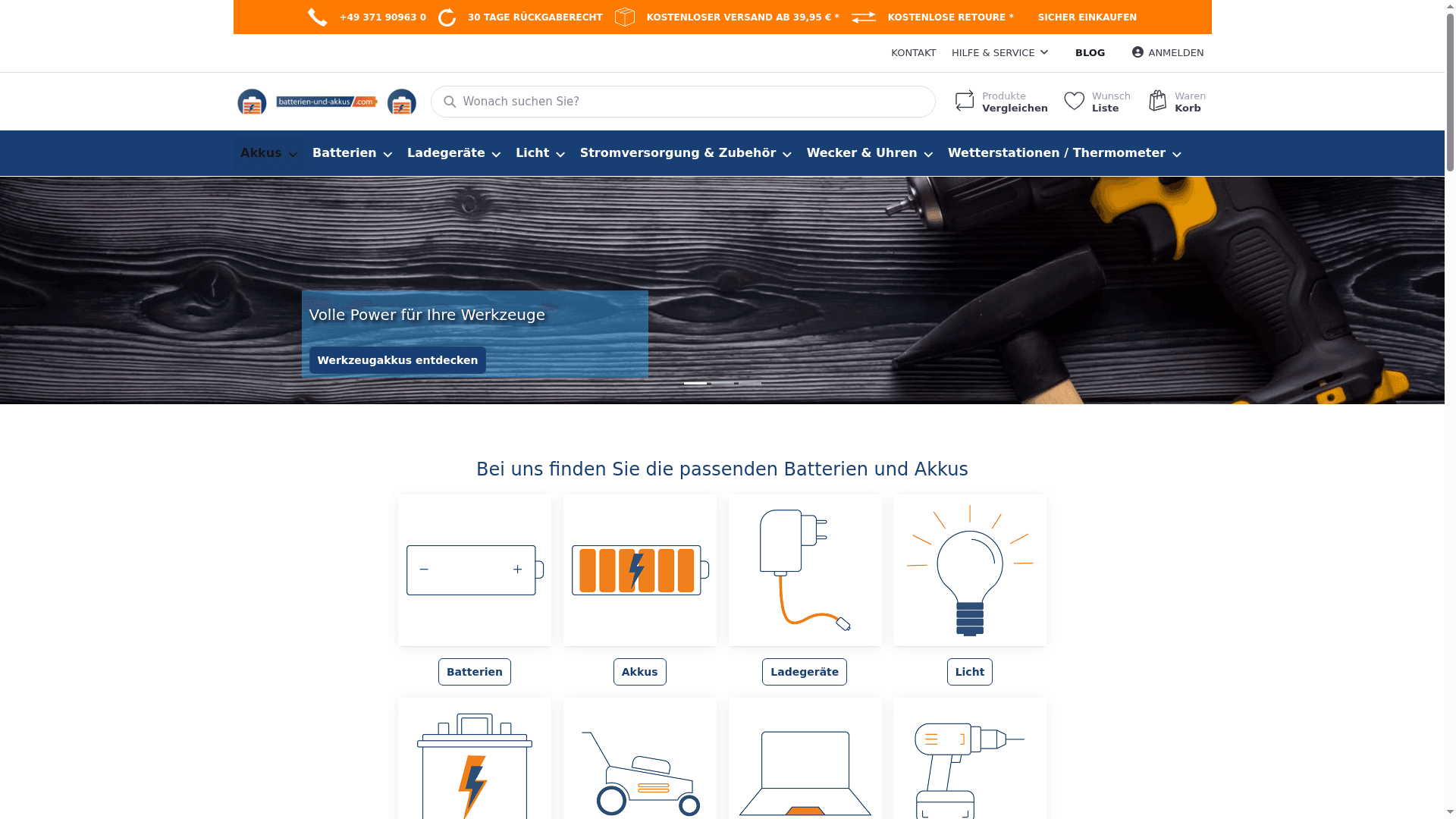The height and width of the screenshot is (819, 1456).
Task: Click the phone icon in the top bar
Action: tap(317, 17)
